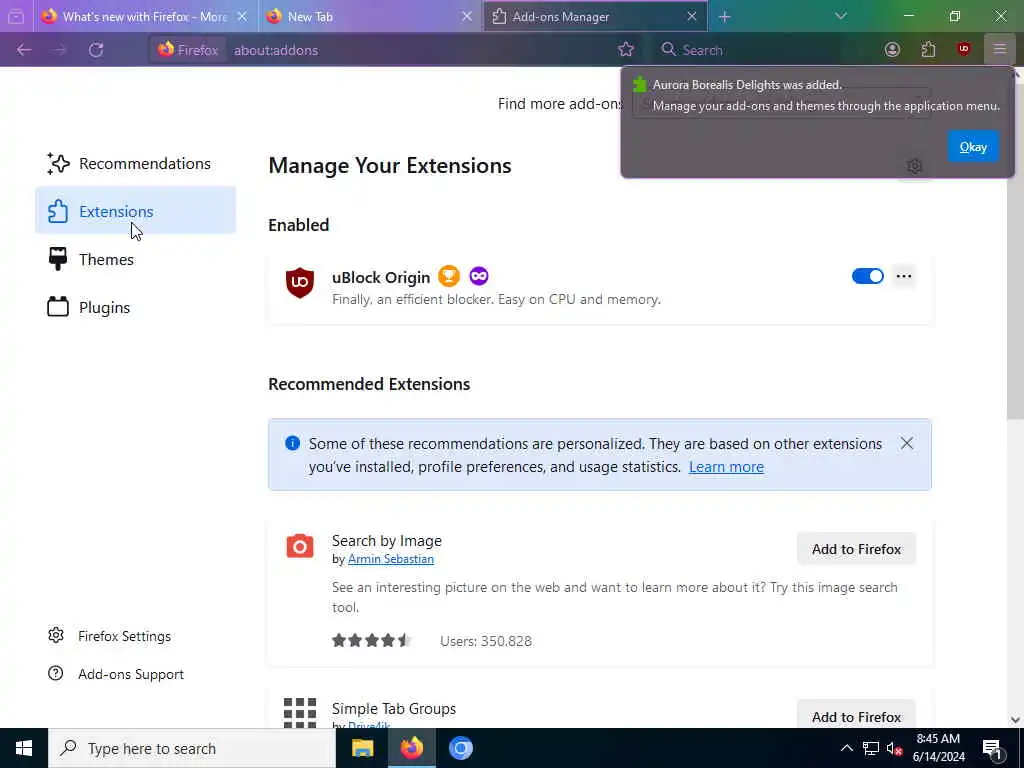The image size is (1024, 768).
Task: Open the muted volume tray icon
Action: tap(895, 748)
